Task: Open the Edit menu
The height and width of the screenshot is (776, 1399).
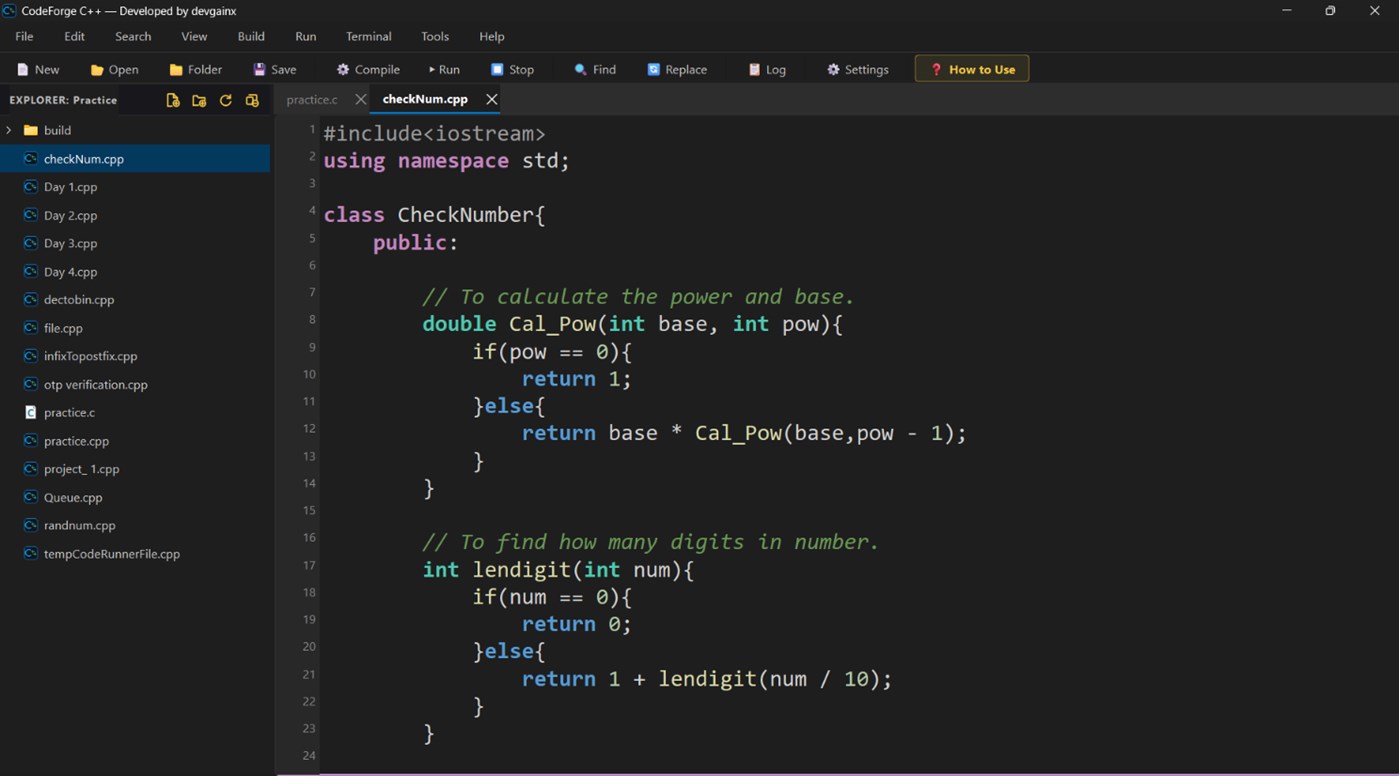Action: (75, 36)
